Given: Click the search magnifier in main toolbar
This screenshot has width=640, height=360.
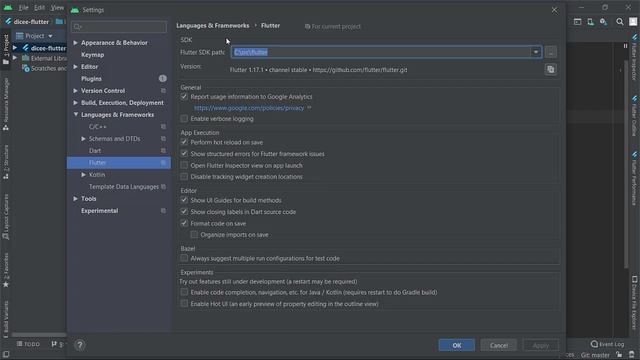Looking at the screenshot, I should point(620,22).
